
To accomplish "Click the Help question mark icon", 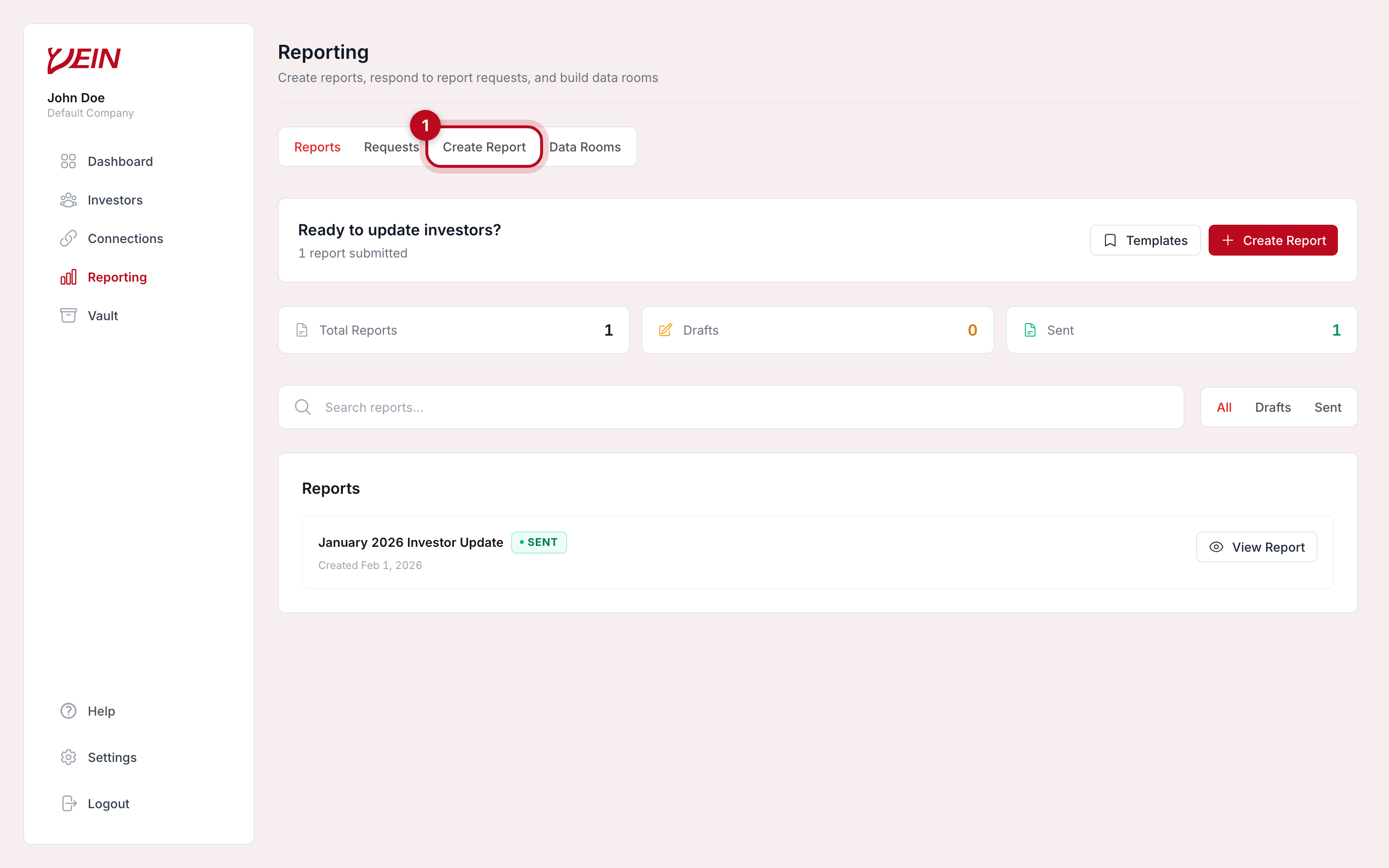I will [x=68, y=711].
